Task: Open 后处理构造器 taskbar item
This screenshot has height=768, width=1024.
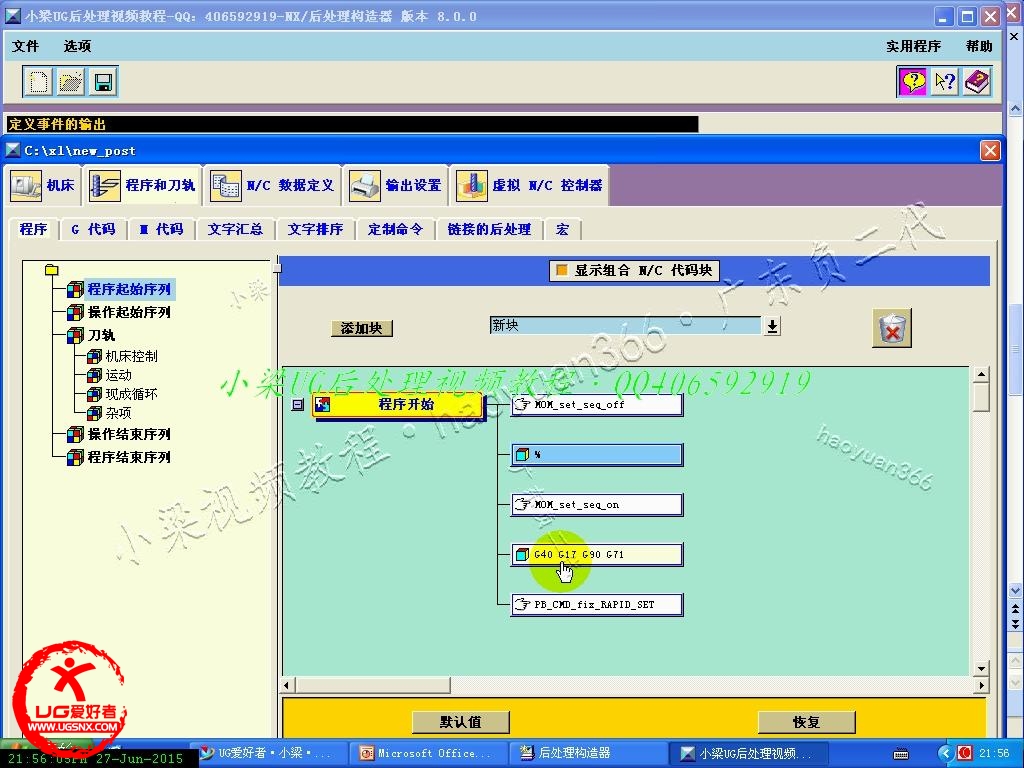Action: click(588, 753)
